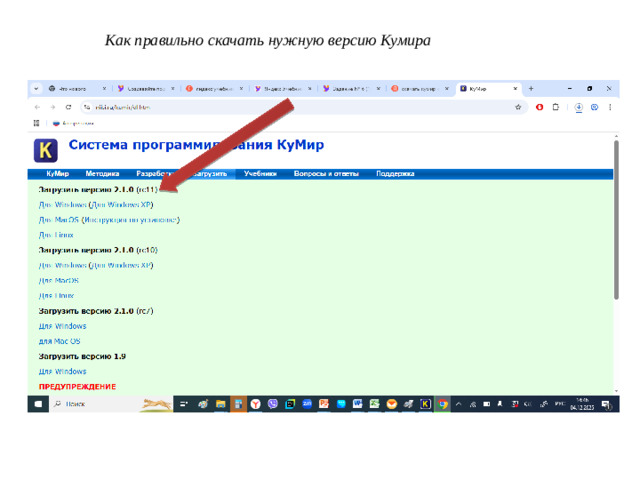Download rc10 version Для Windows link
The image size is (640, 480).
click(x=62, y=265)
